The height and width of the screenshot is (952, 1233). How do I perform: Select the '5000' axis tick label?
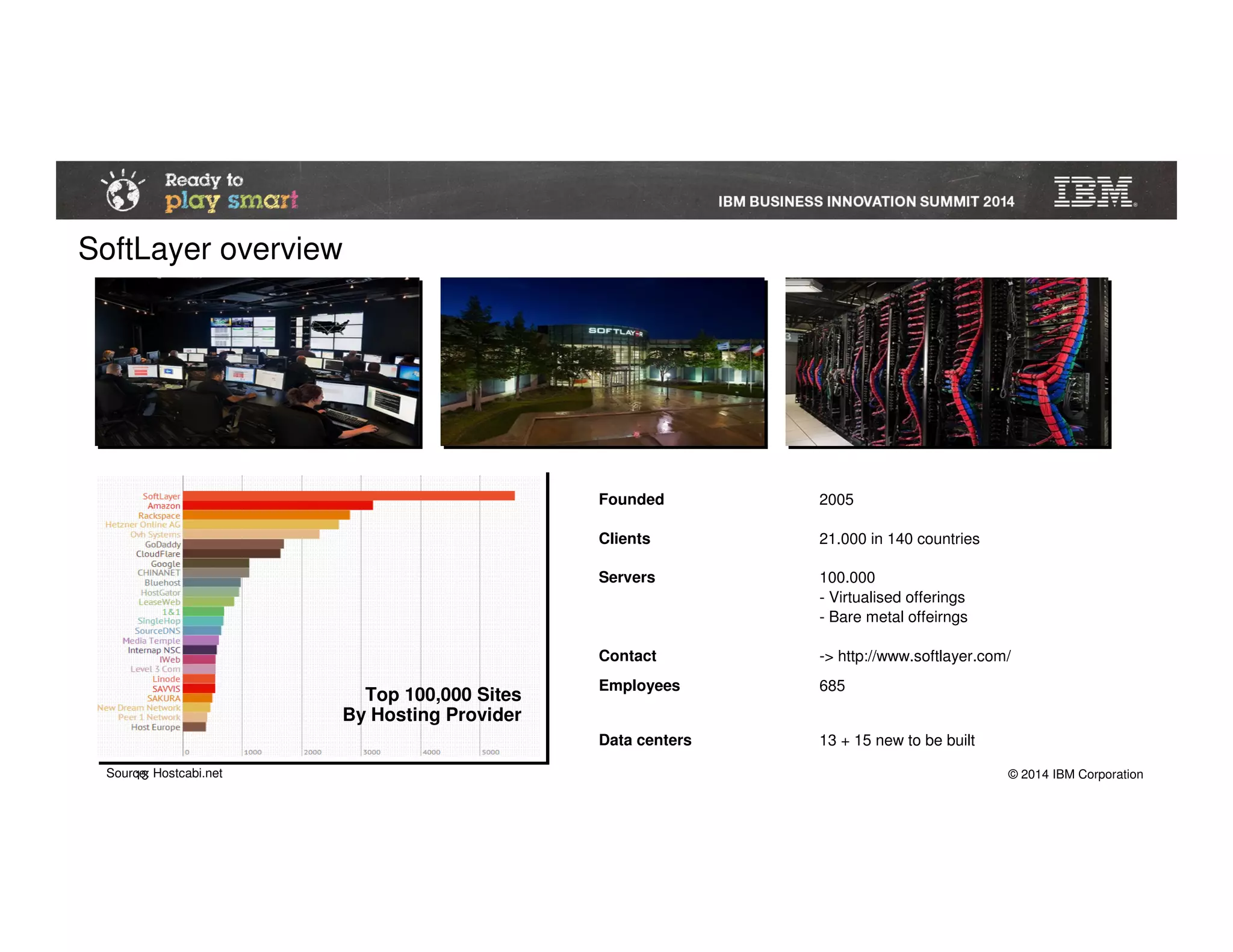point(491,752)
